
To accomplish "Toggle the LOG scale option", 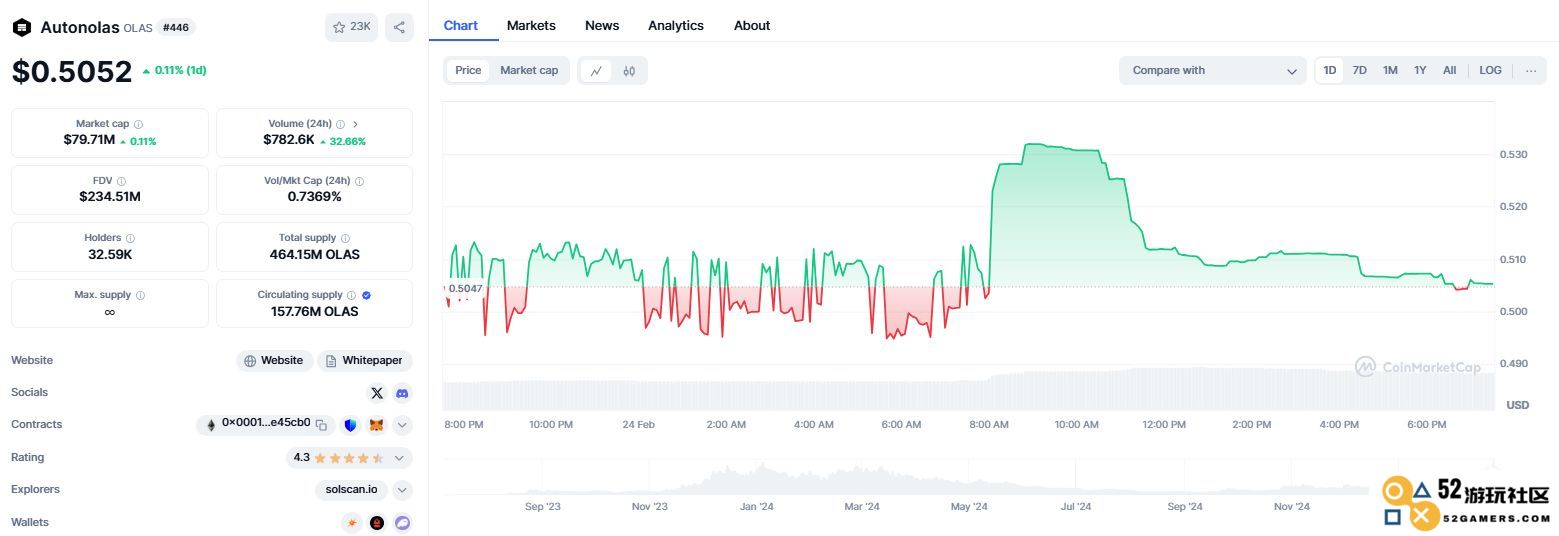I will [x=1490, y=70].
